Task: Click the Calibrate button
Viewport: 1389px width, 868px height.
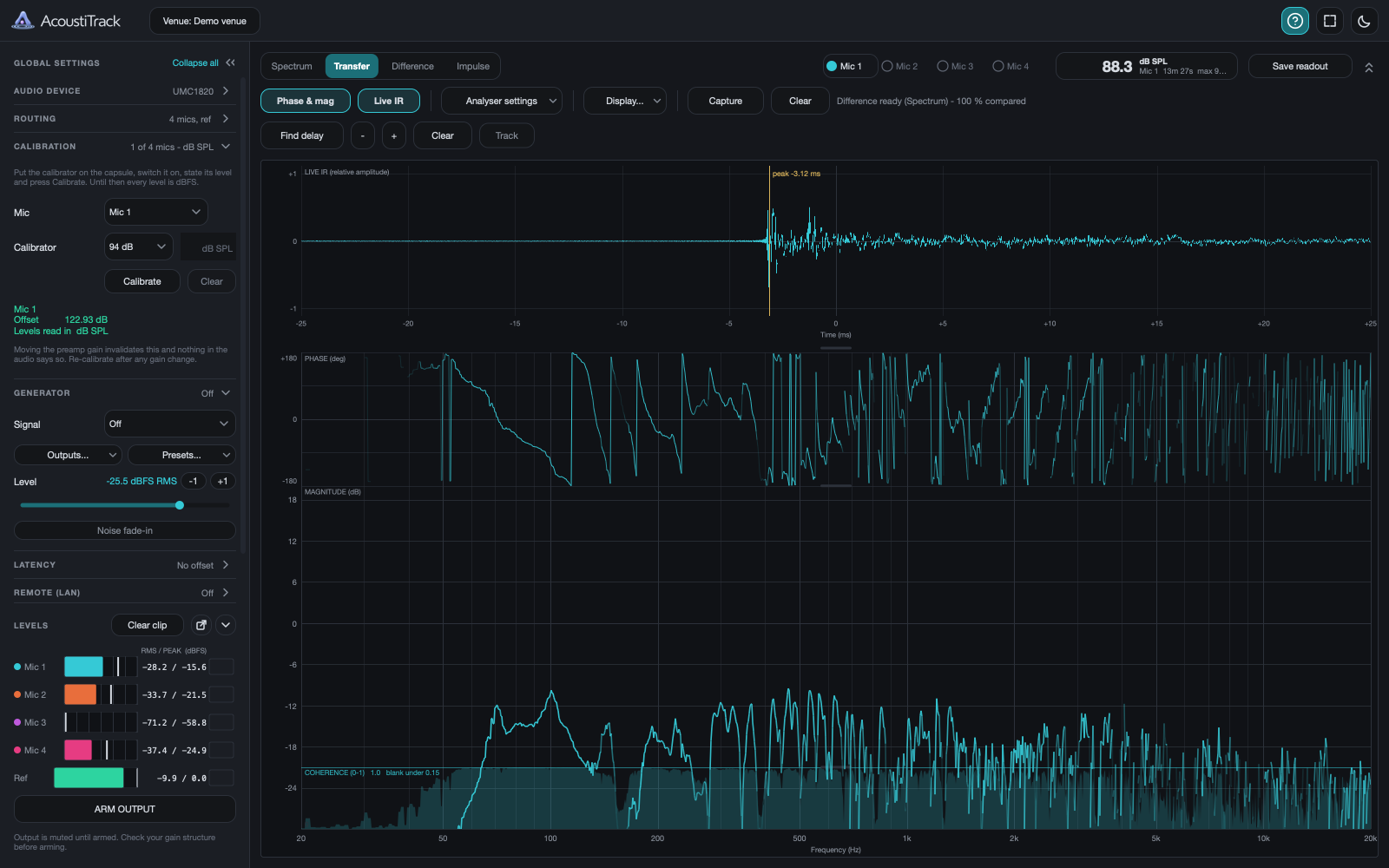Action: (142, 281)
